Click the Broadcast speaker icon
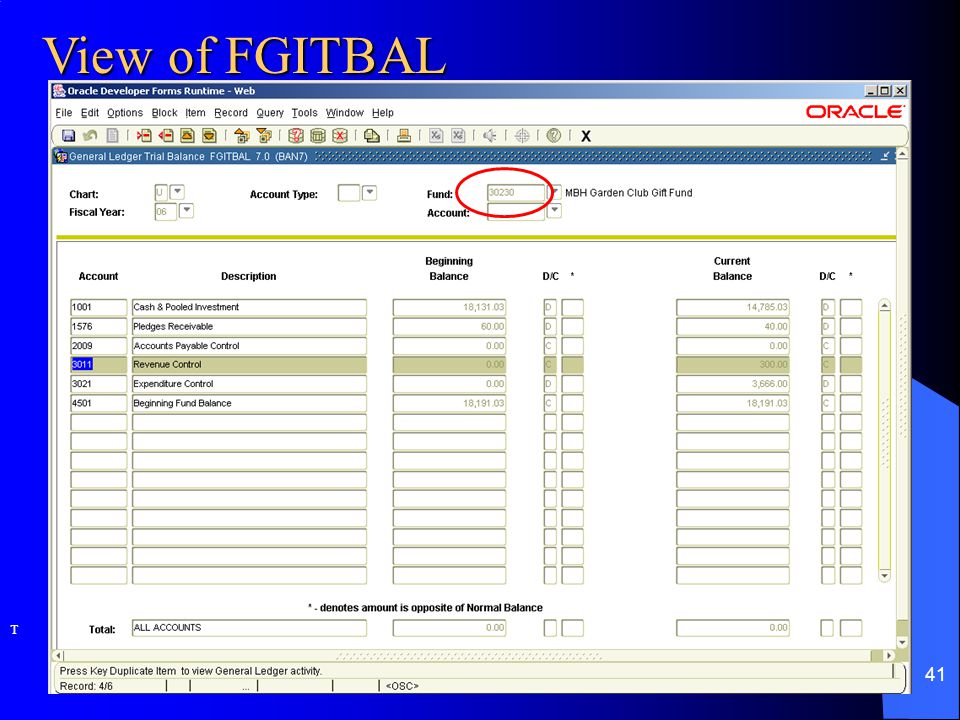 click(490, 136)
